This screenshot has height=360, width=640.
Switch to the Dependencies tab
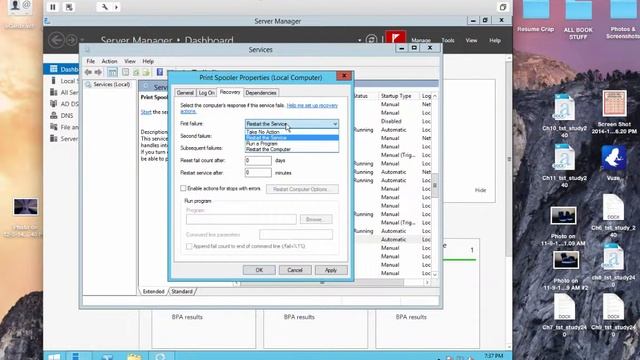click(x=261, y=93)
